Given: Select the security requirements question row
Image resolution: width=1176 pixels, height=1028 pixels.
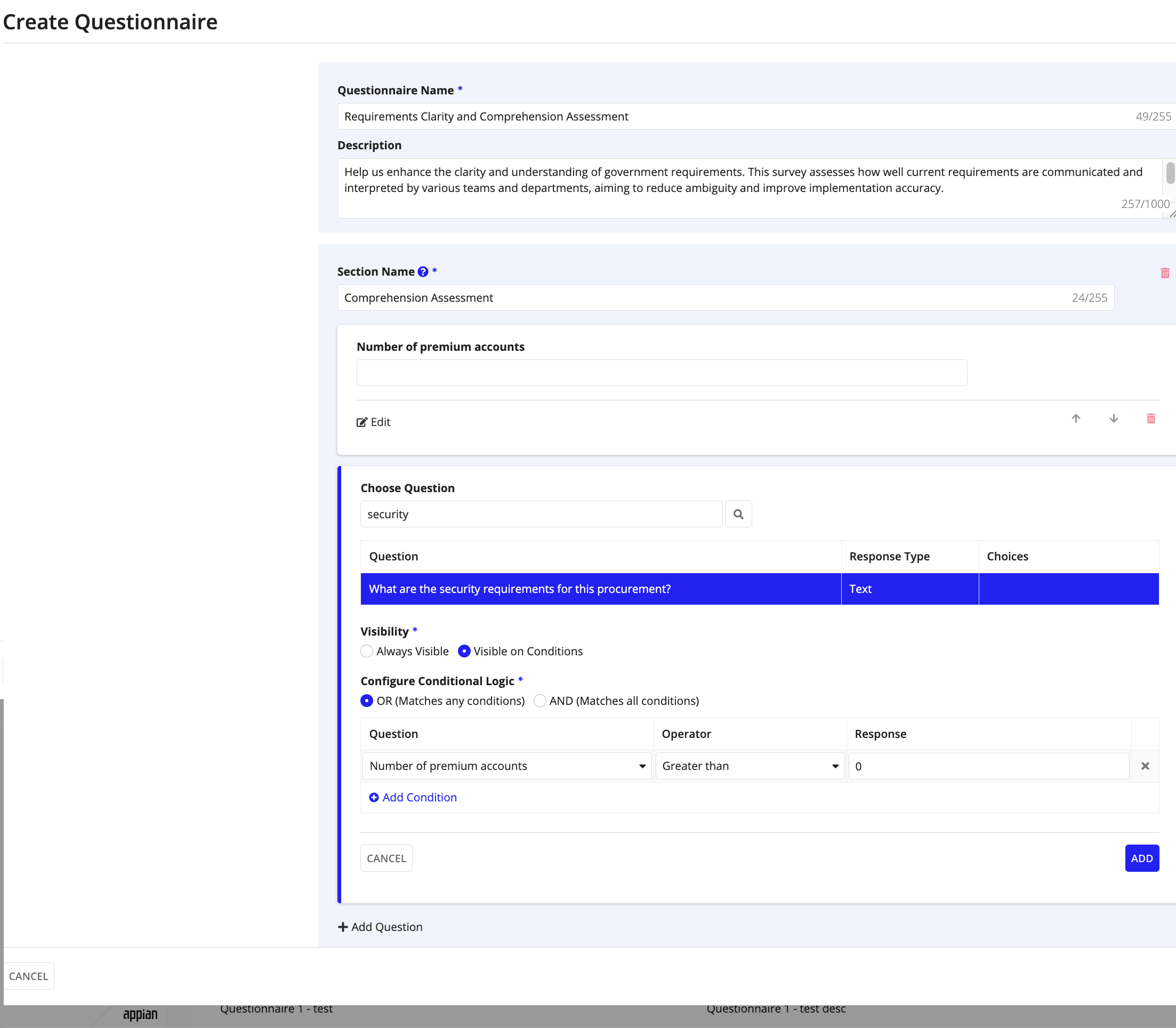Looking at the screenshot, I should [x=760, y=589].
